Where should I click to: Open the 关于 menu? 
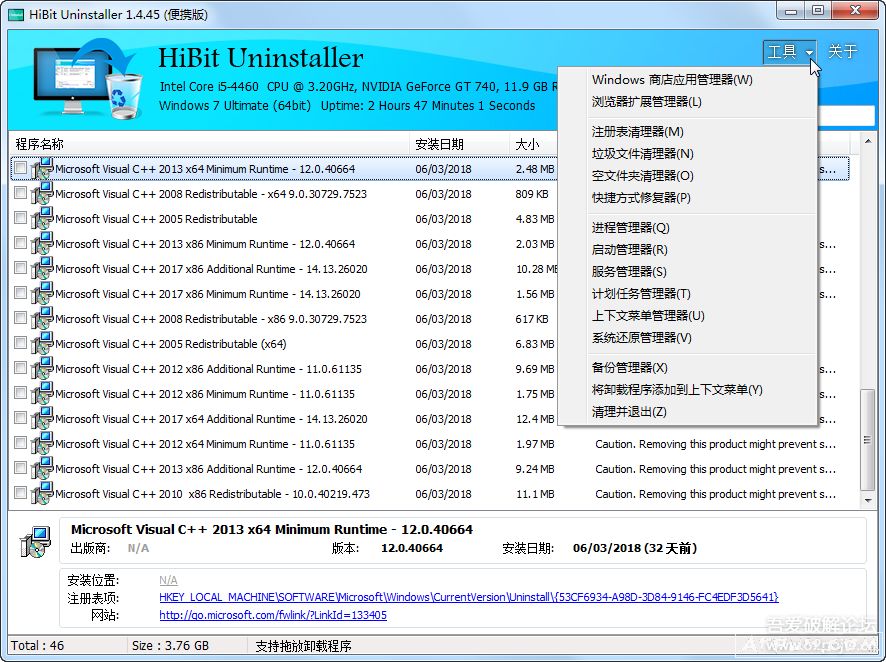tap(843, 52)
